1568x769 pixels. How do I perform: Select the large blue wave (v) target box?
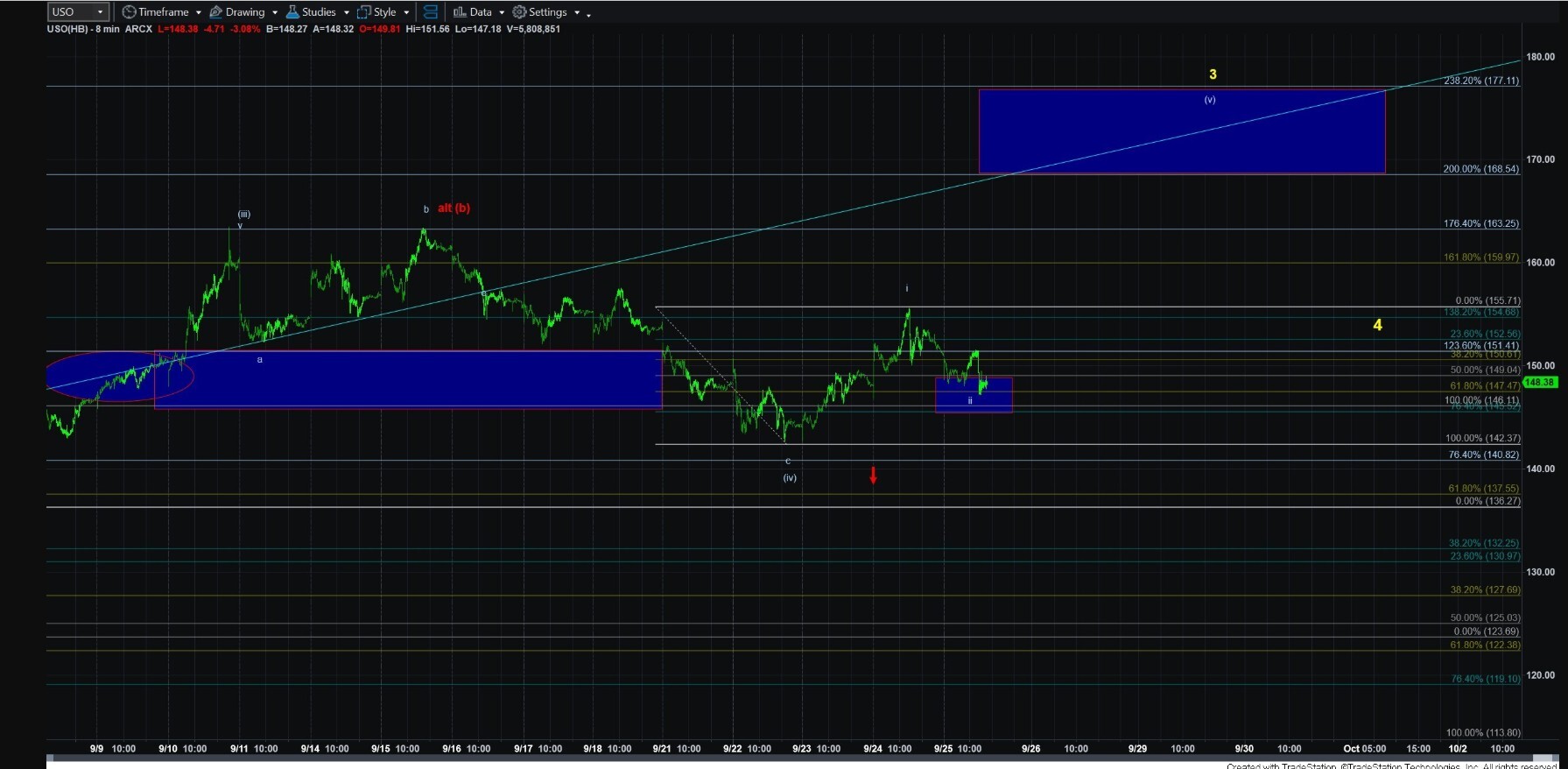tap(1182, 131)
